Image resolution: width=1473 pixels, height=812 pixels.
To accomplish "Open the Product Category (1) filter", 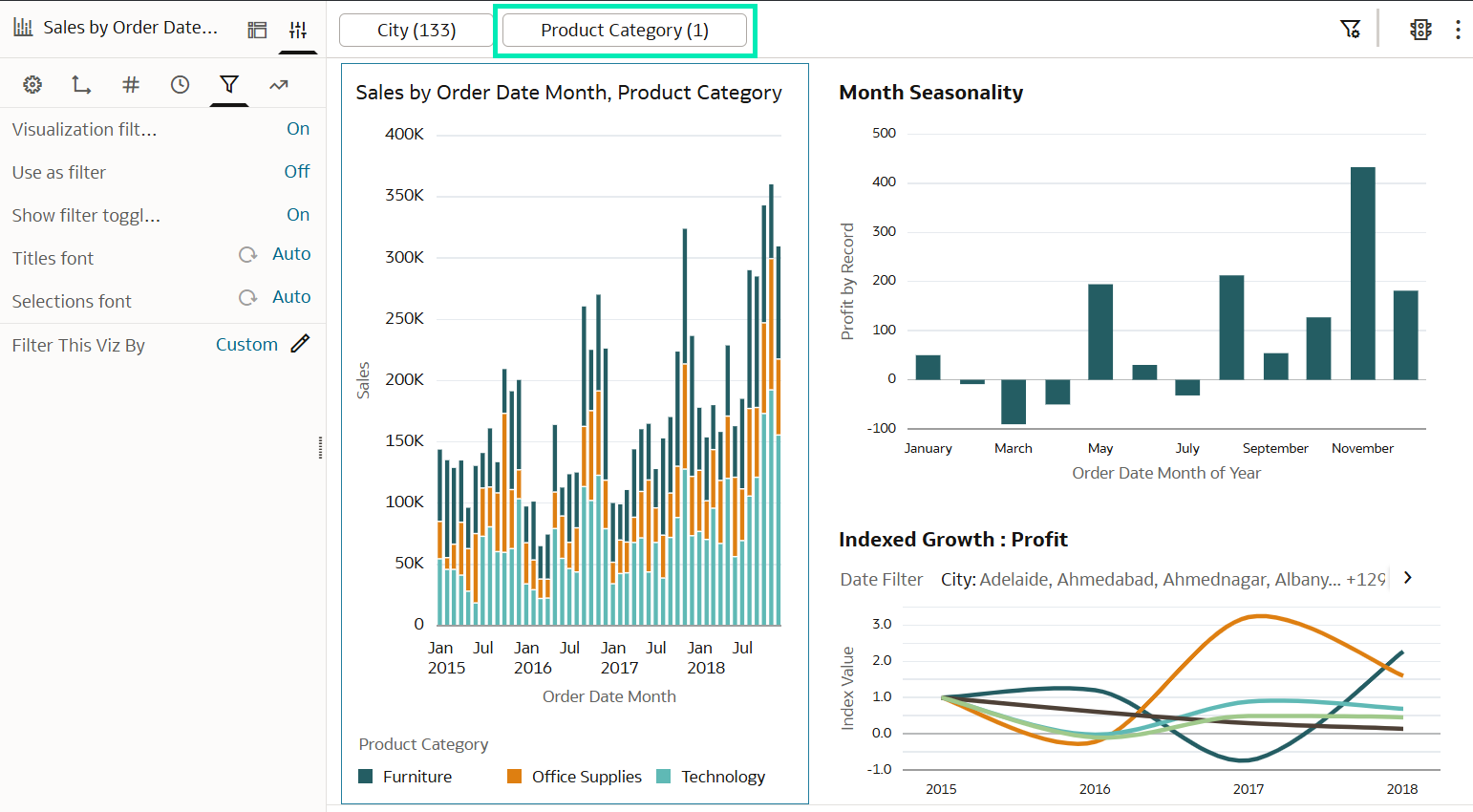I will (x=625, y=31).
